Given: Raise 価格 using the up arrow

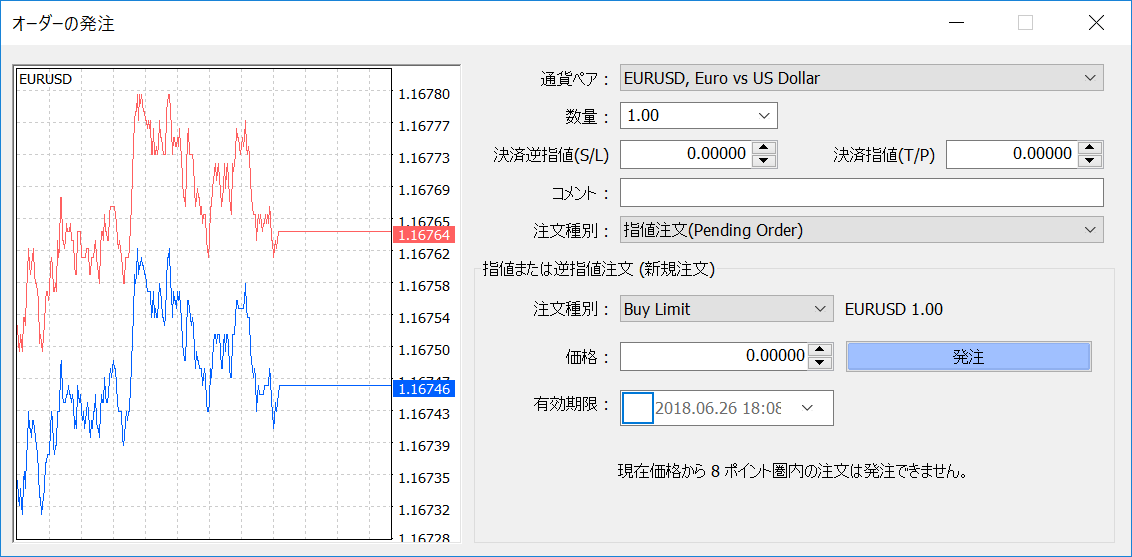Looking at the screenshot, I should click(821, 350).
